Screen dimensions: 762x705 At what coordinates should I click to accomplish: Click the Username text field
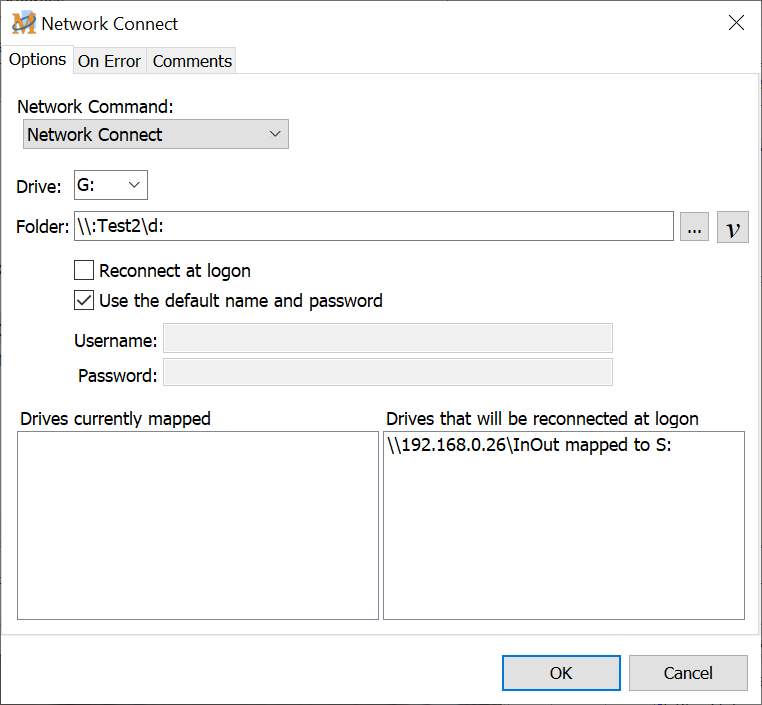point(387,339)
